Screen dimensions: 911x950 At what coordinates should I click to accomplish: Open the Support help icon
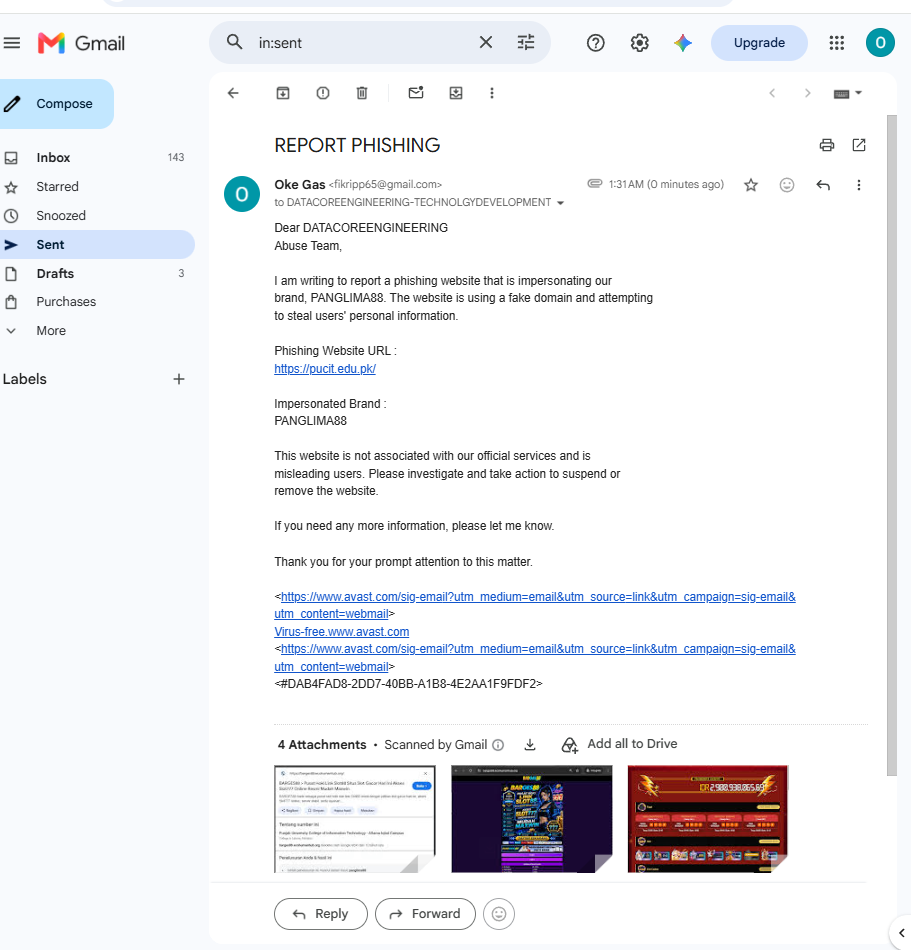595,43
